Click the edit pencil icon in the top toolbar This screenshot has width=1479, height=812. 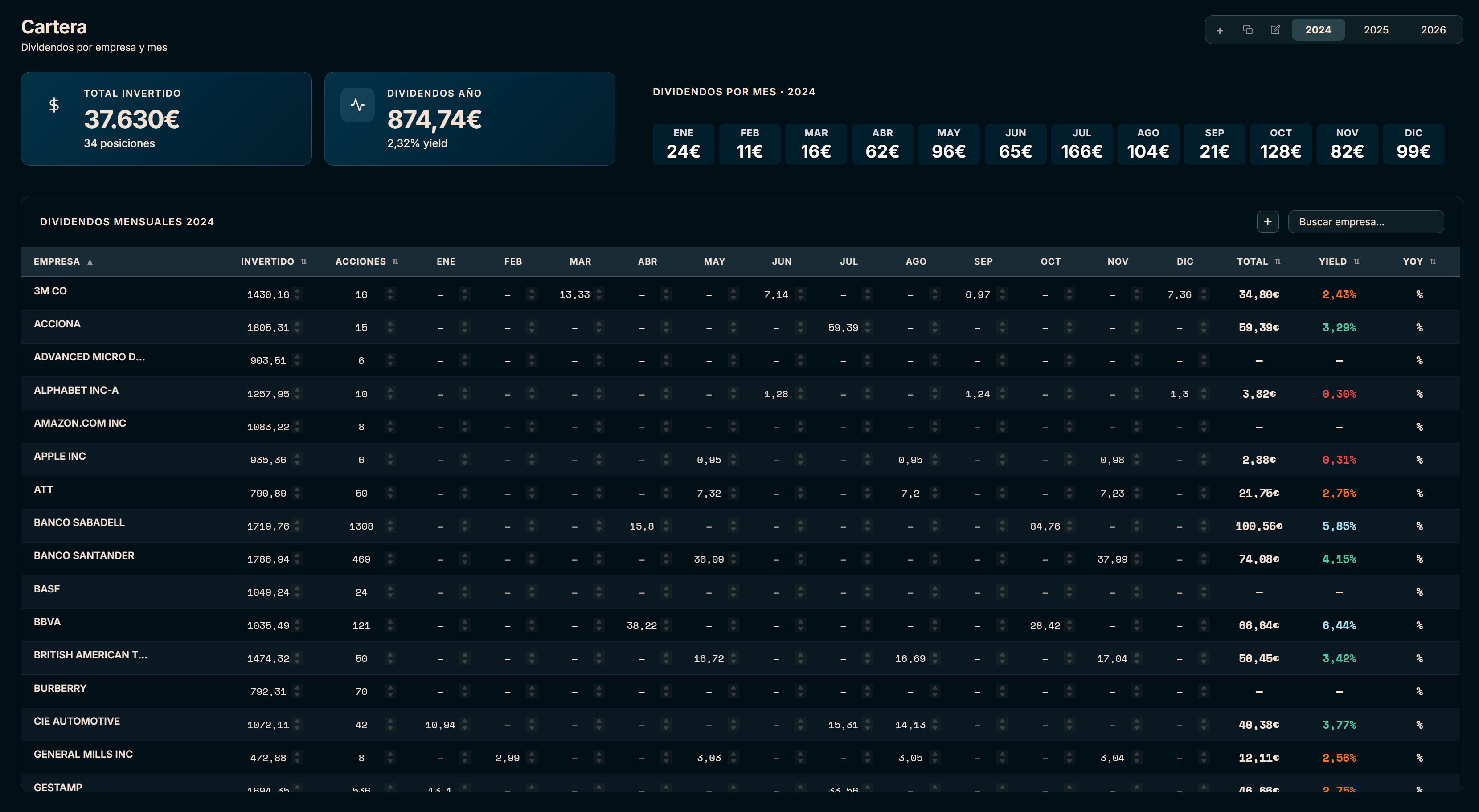click(1275, 30)
